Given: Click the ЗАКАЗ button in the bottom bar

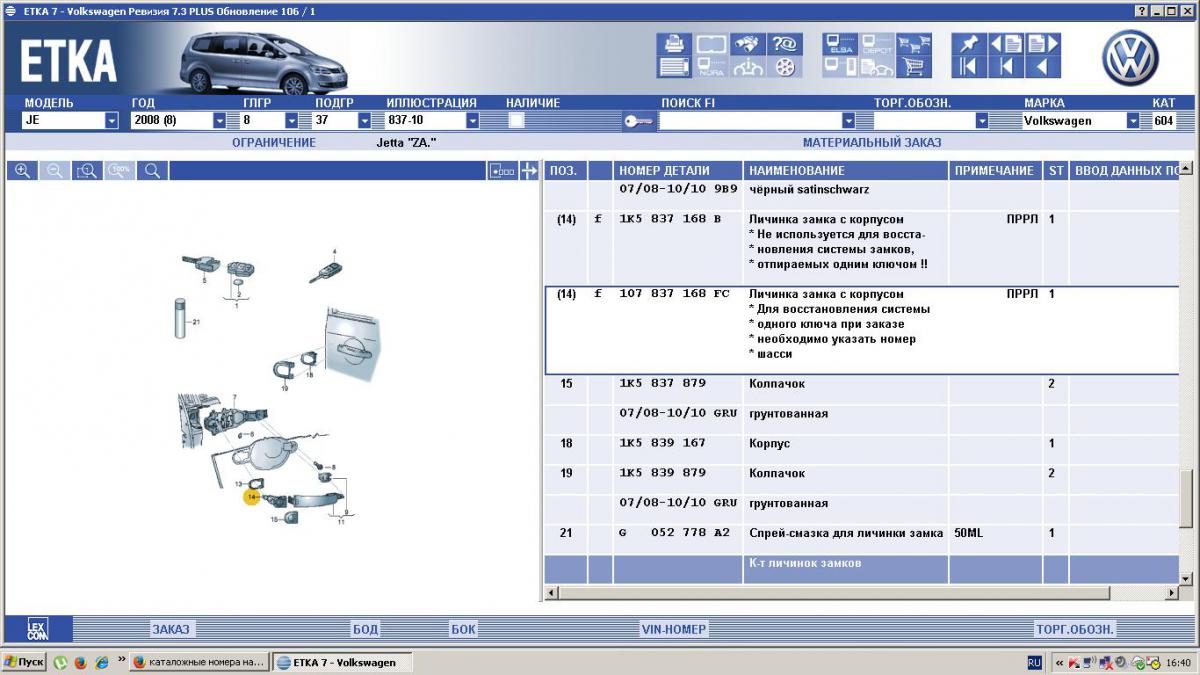Looking at the screenshot, I should [171, 629].
